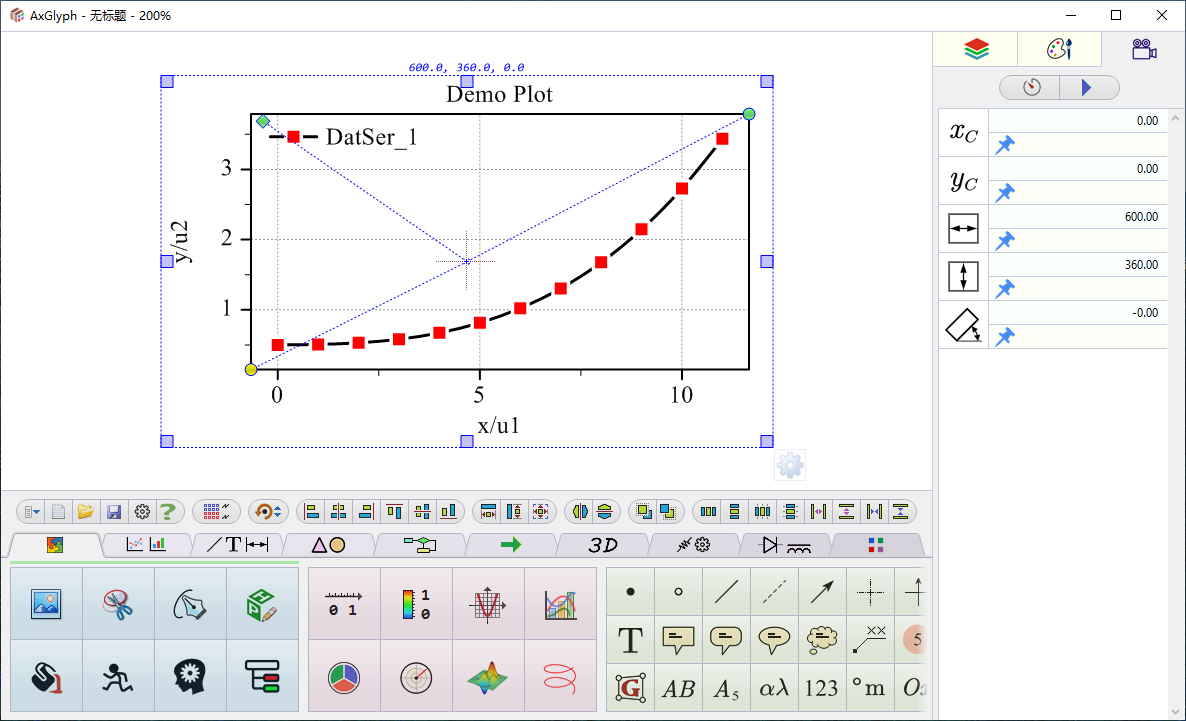Click the scissors crop tool

(x=118, y=604)
